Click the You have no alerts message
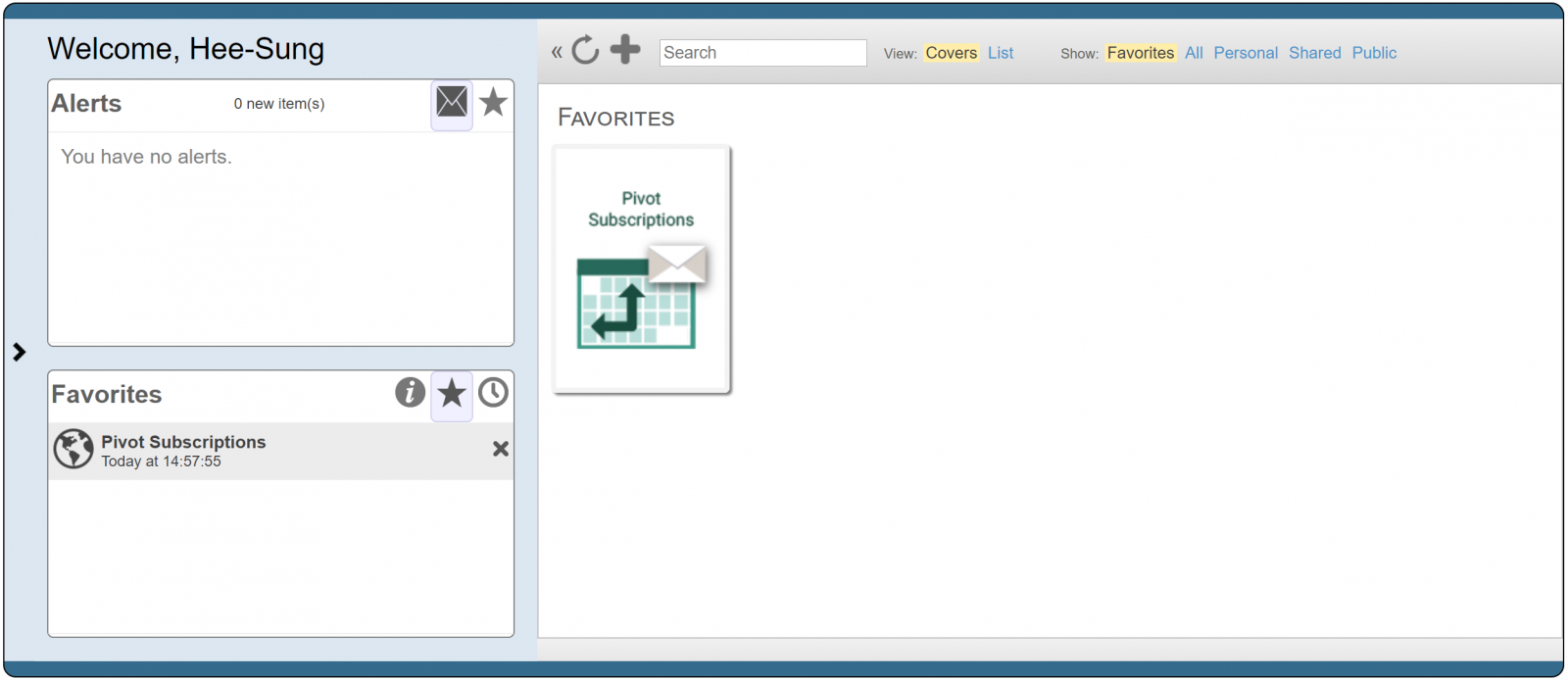The image size is (1568, 680). (146, 157)
